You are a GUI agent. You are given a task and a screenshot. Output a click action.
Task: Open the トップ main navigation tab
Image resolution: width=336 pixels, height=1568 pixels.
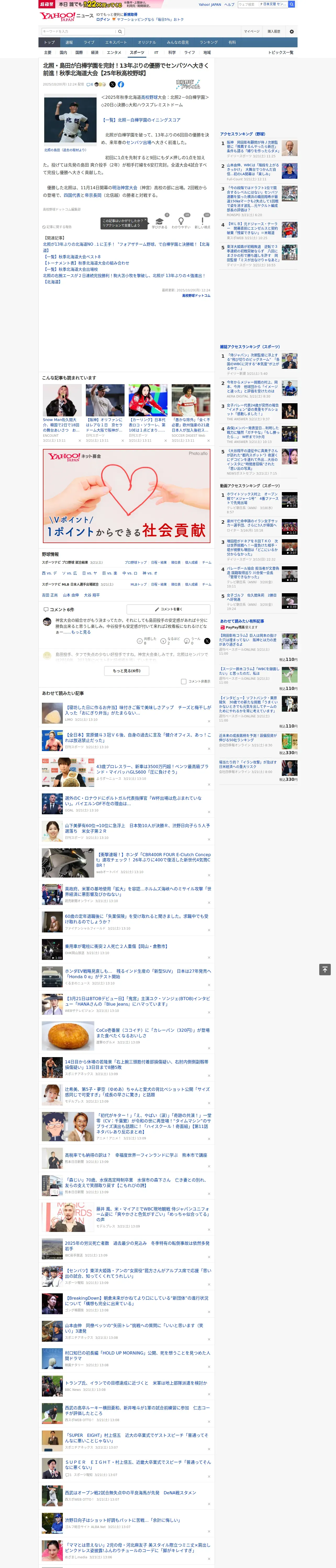[49, 43]
